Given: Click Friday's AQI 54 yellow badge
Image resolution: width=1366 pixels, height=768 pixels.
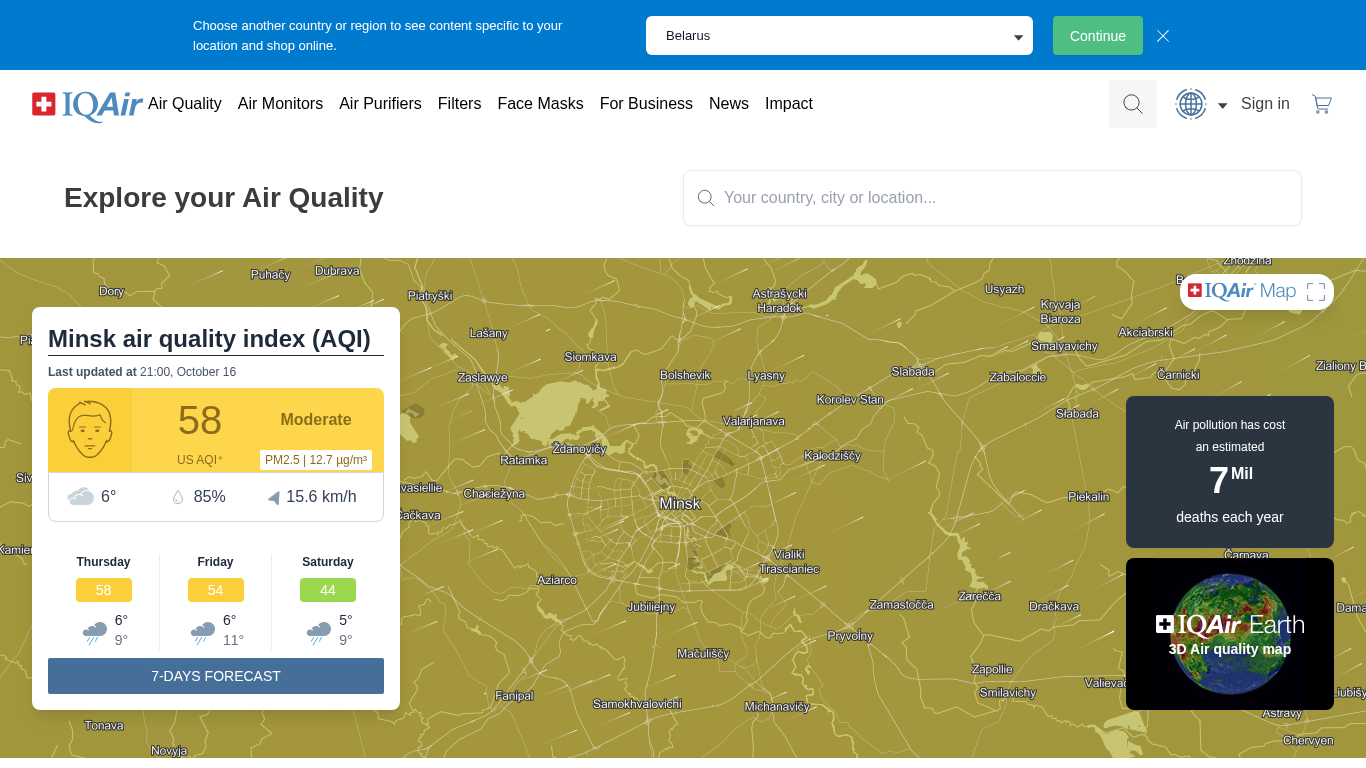Looking at the screenshot, I should (x=216, y=590).
